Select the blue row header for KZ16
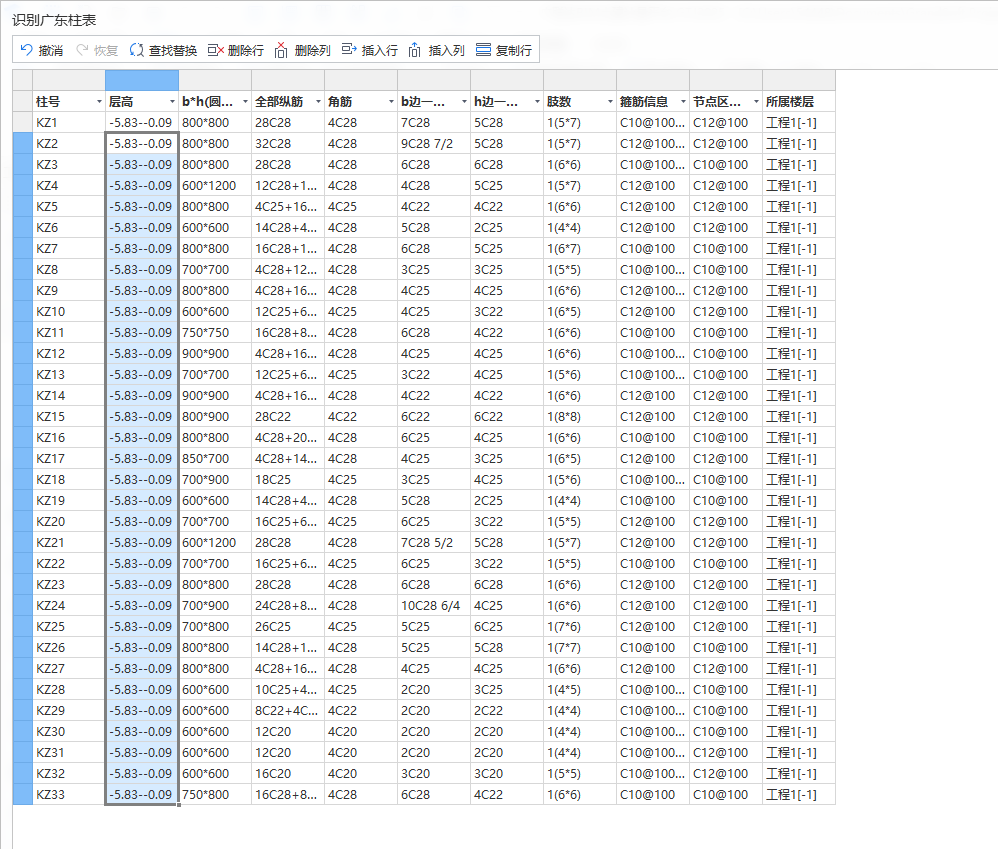The height and width of the screenshot is (849, 998). (22, 438)
